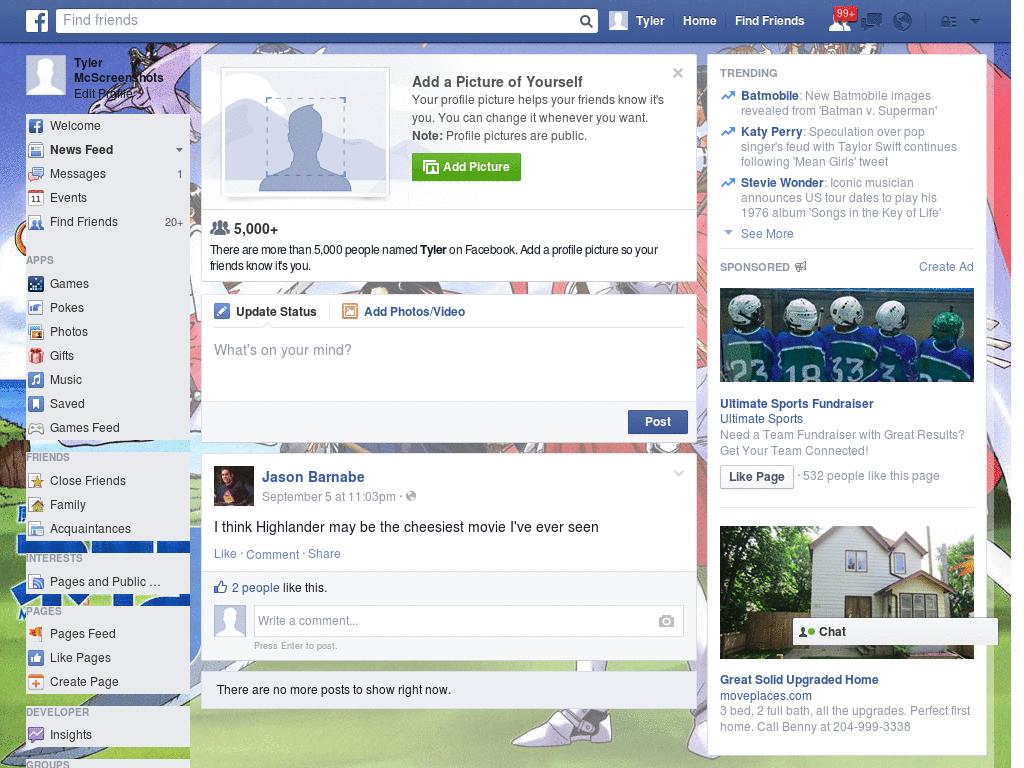
Task: Click the Edit Profile link
Action: tap(103, 93)
